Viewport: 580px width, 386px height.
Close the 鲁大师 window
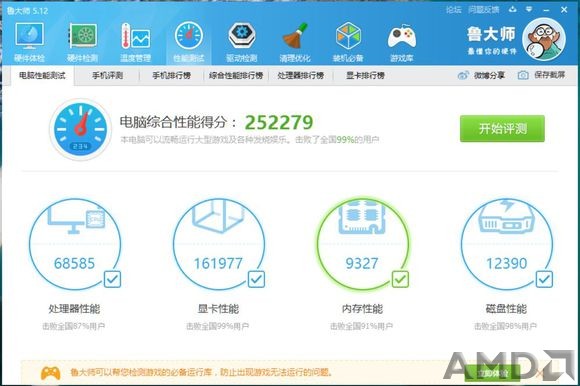564,10
